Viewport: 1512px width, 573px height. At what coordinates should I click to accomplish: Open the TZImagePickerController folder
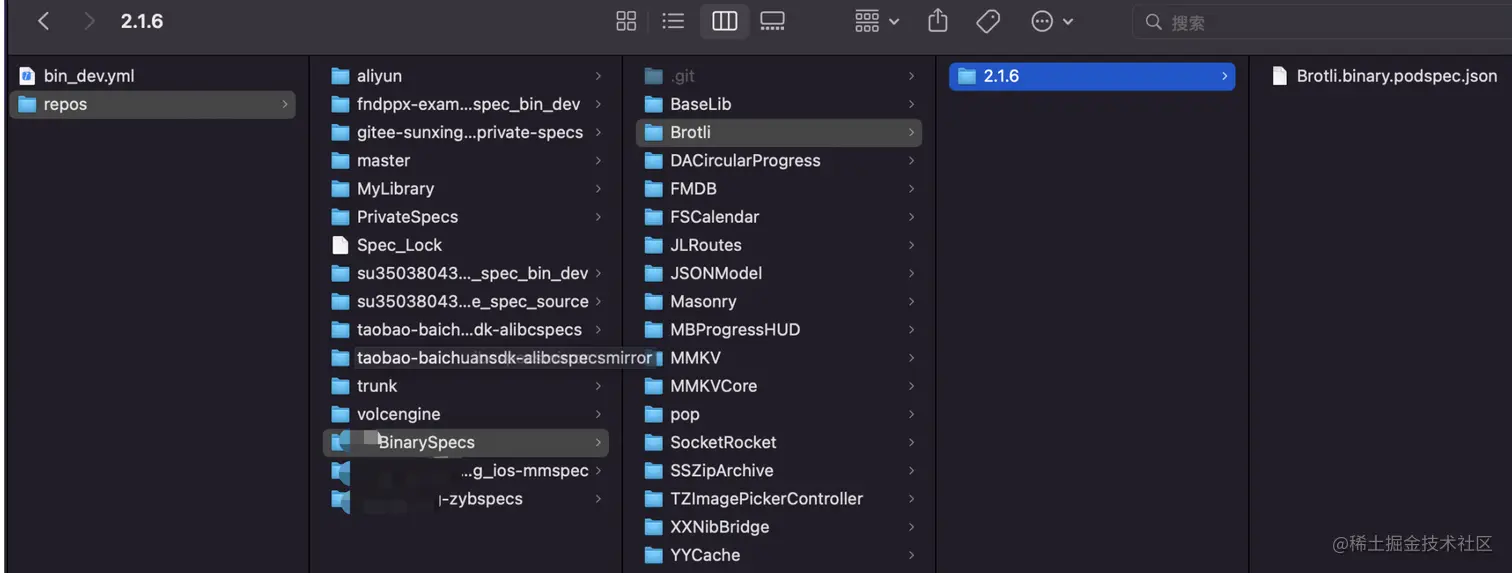click(779, 499)
